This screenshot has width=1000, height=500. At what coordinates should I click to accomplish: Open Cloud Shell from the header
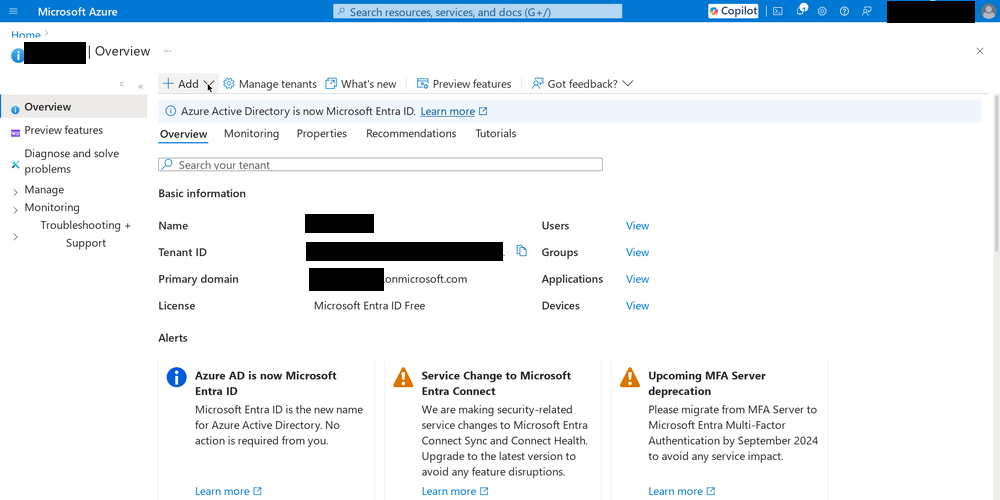[x=778, y=11]
